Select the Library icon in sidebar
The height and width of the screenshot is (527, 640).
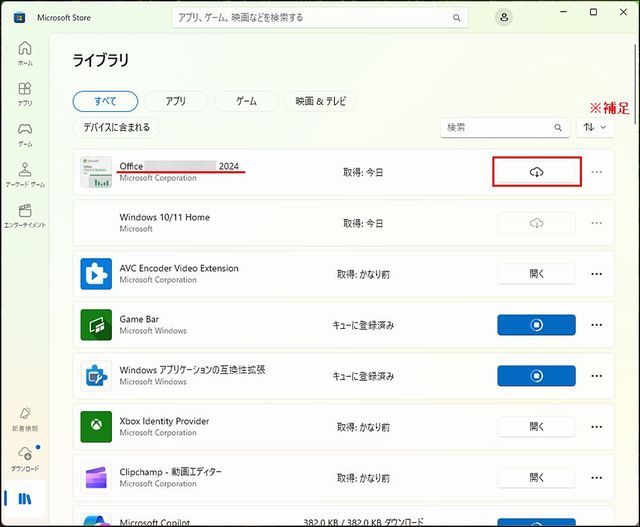(x=24, y=498)
